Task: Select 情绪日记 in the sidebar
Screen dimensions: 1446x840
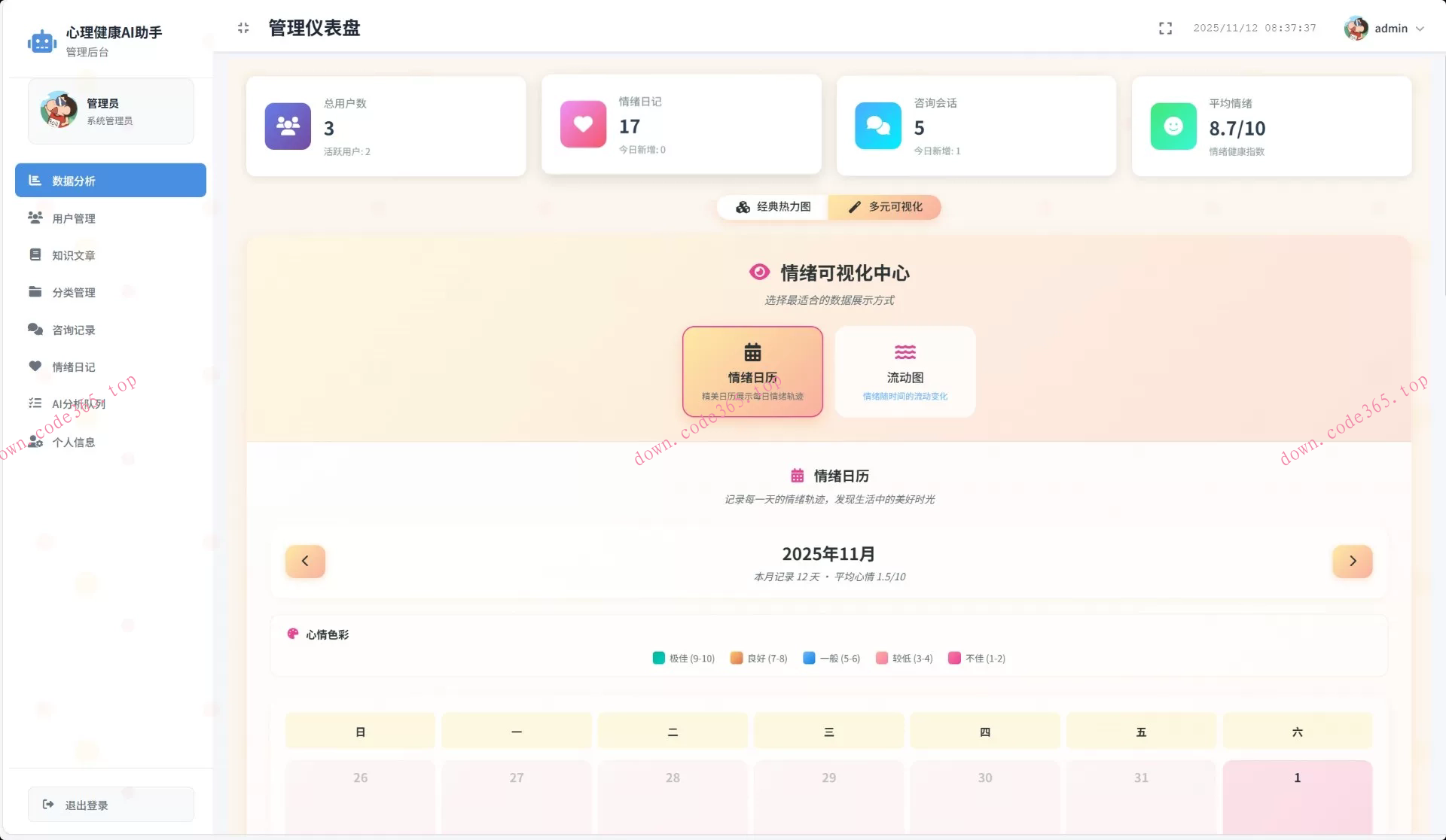Action: 73,367
